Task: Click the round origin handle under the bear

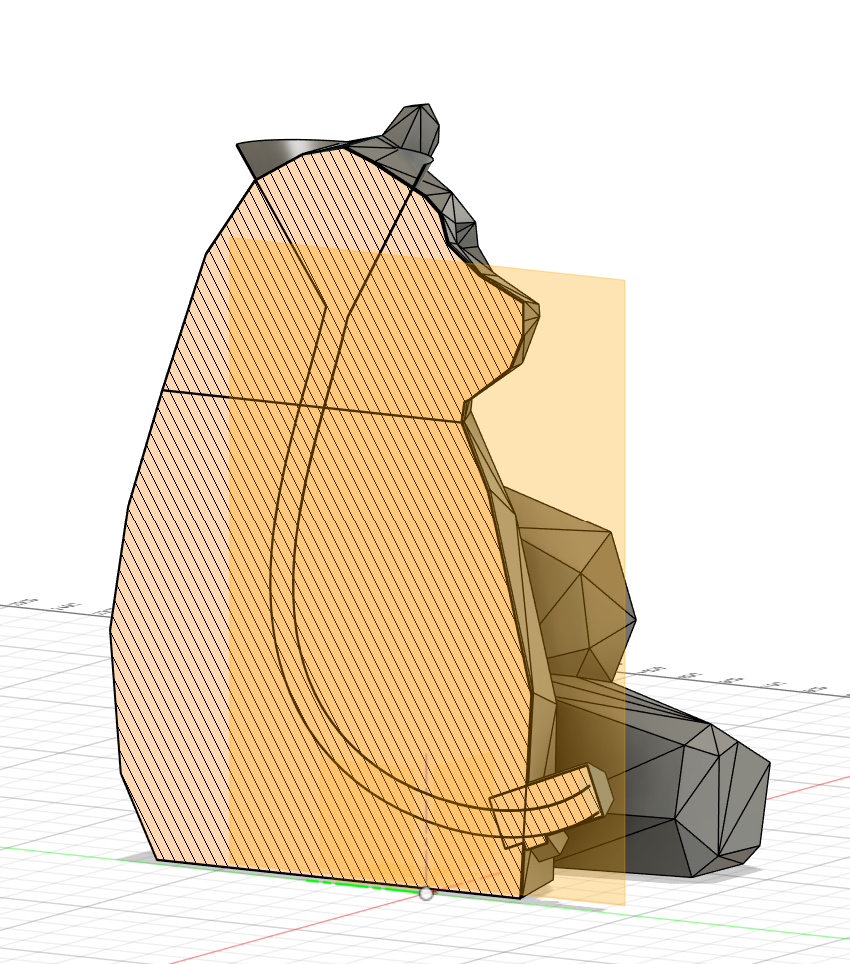Action: pyautogui.click(x=426, y=893)
